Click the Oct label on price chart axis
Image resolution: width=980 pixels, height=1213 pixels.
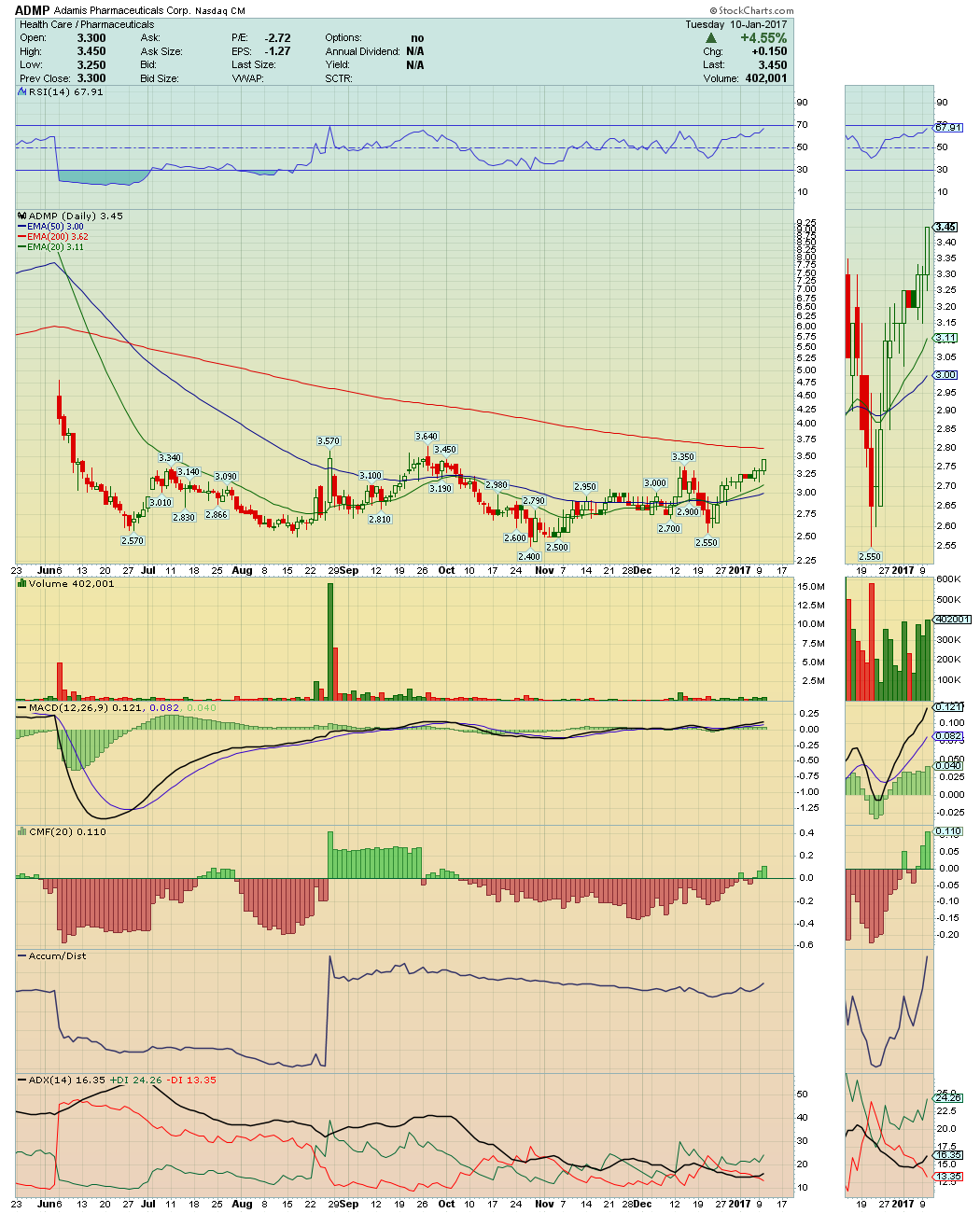click(x=447, y=569)
